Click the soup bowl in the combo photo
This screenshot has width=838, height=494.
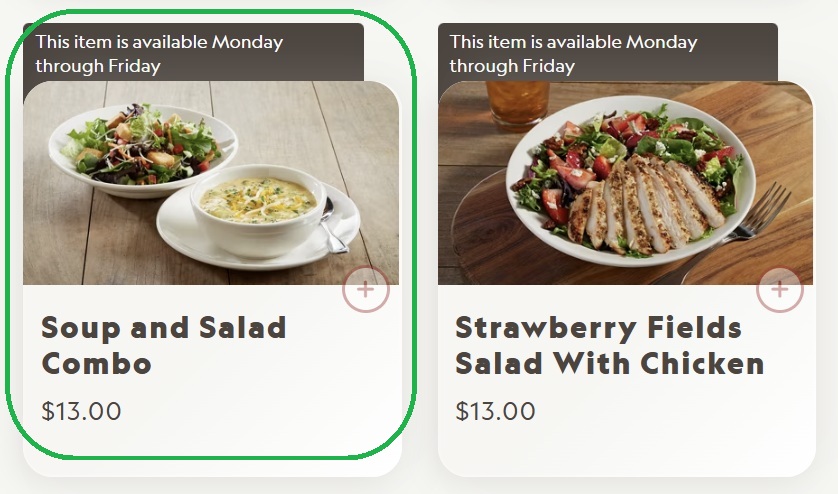(258, 207)
